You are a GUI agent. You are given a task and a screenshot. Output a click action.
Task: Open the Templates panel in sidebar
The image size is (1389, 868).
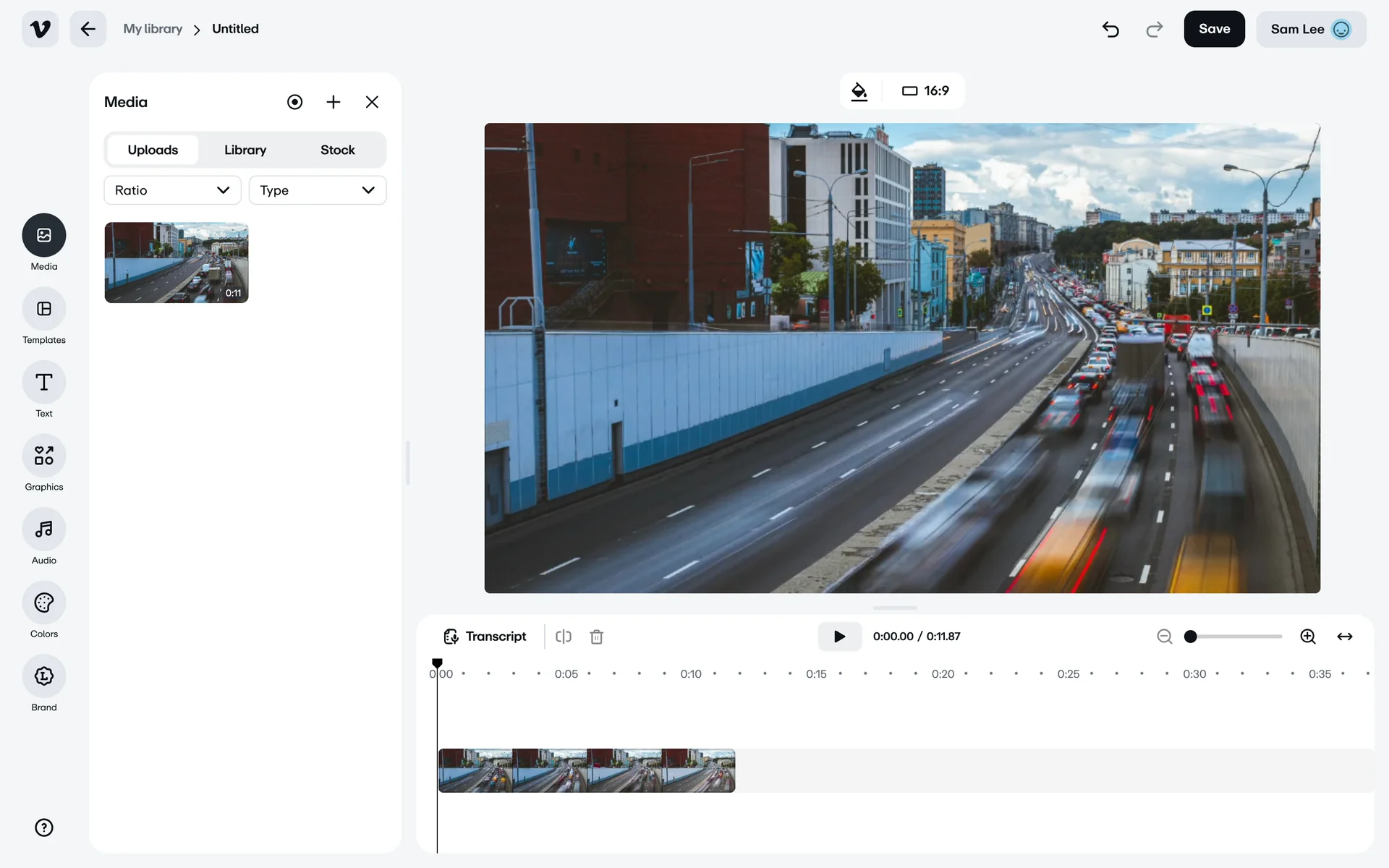44,310
